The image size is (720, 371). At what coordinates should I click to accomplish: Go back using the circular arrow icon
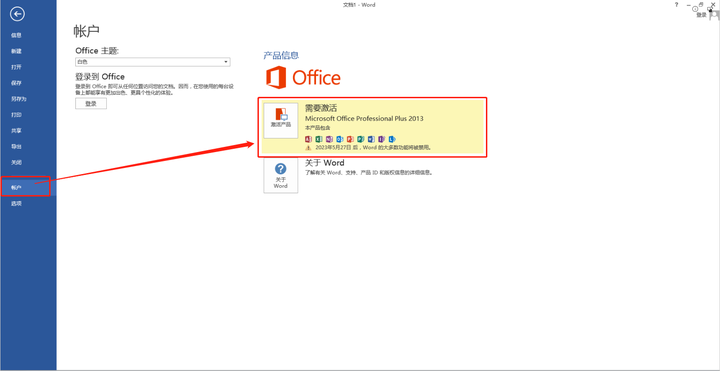pos(17,14)
